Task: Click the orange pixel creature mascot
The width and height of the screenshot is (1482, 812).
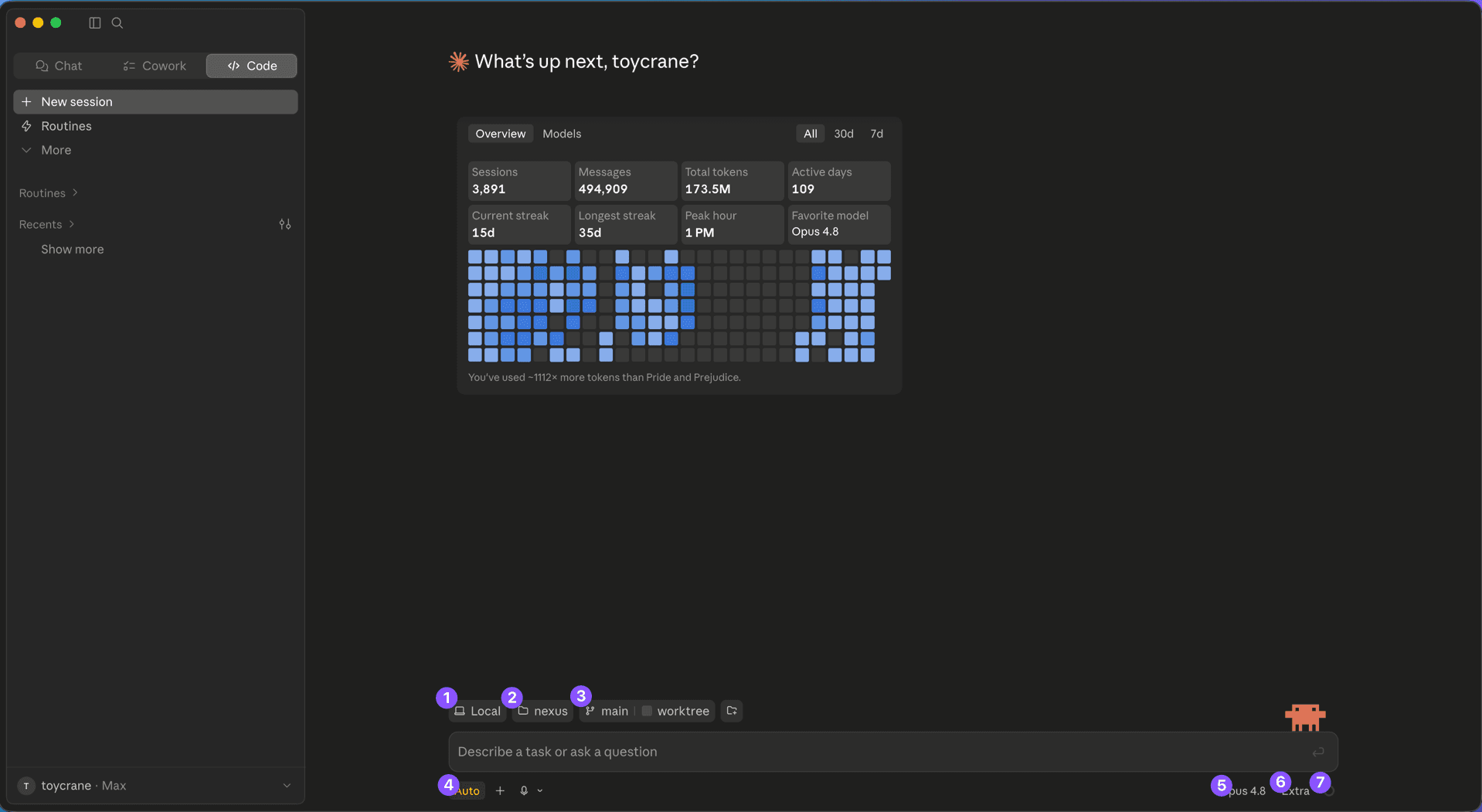Action: (x=1305, y=717)
